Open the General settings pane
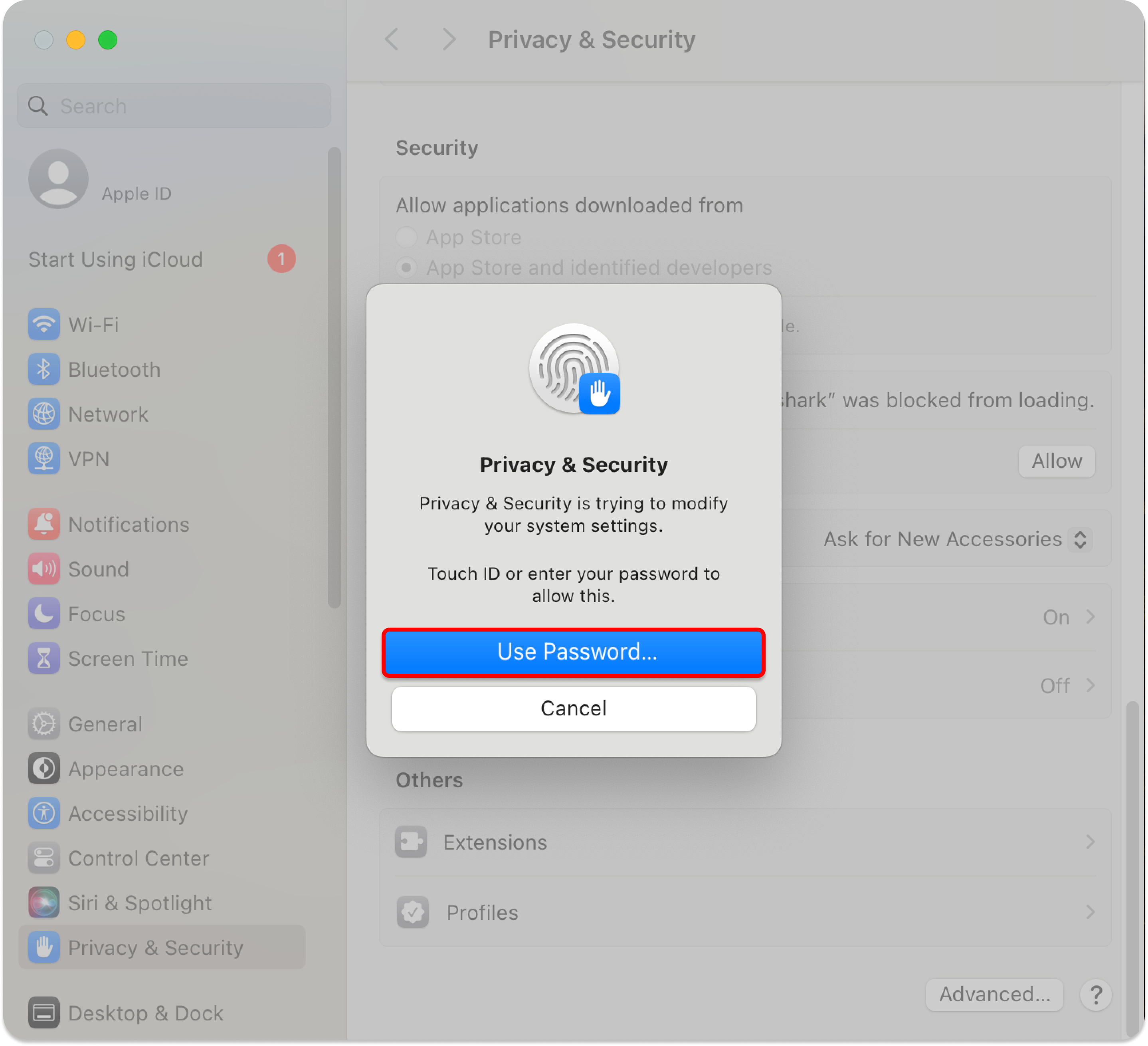The width and height of the screenshot is (1148, 1046). tap(105, 724)
